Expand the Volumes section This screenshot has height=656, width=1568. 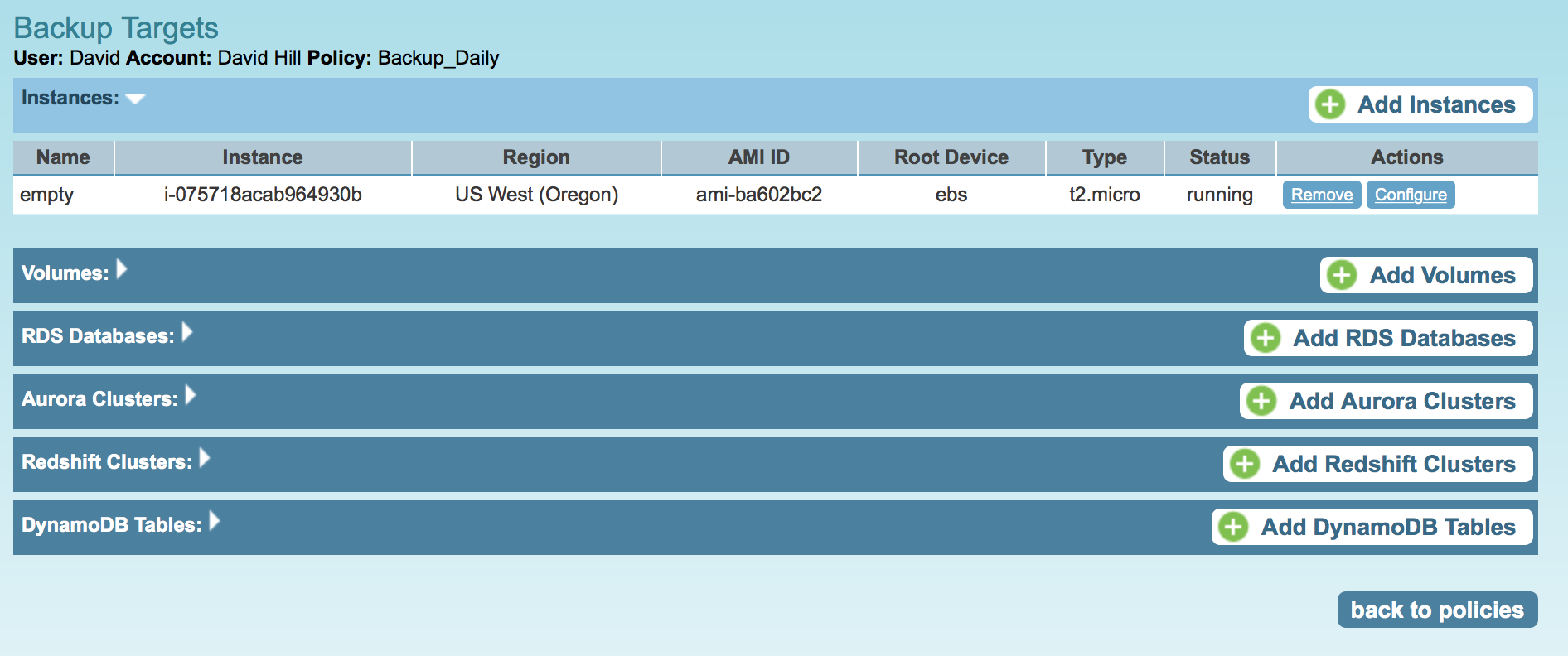click(122, 269)
